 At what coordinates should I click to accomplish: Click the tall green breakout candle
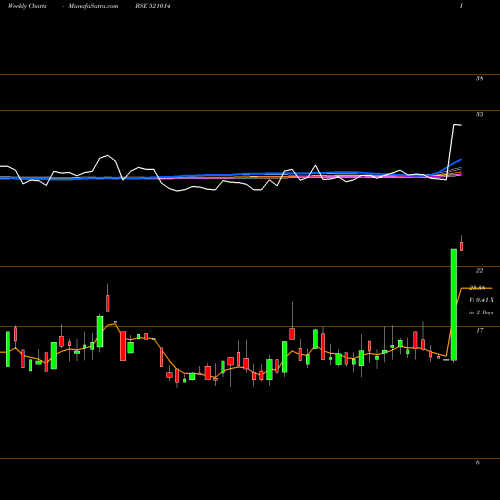(454, 305)
